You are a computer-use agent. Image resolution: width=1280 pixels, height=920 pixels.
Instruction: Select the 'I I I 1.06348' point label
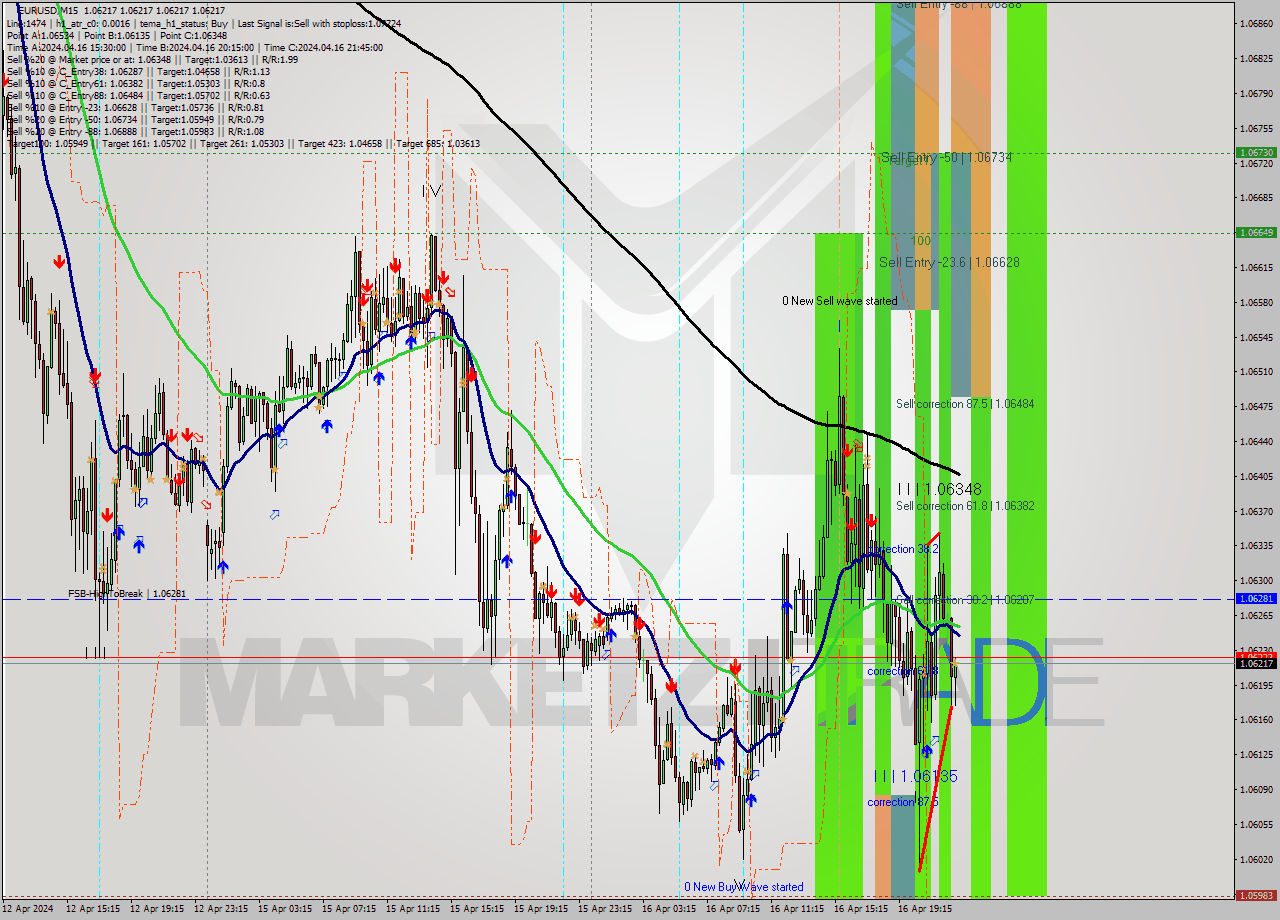[x=939, y=489]
